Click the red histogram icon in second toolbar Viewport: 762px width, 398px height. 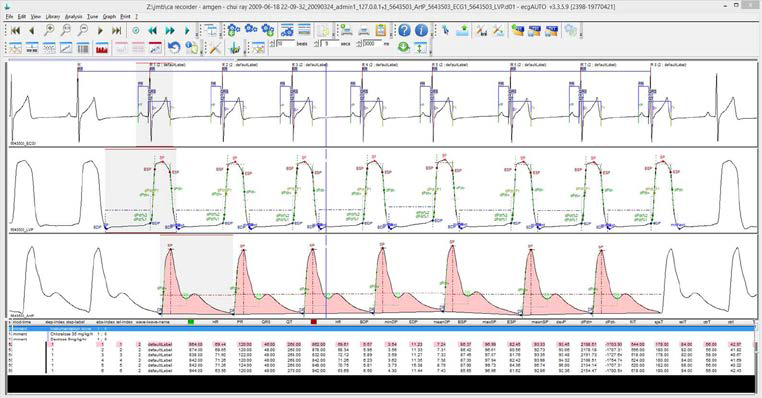pos(102,48)
